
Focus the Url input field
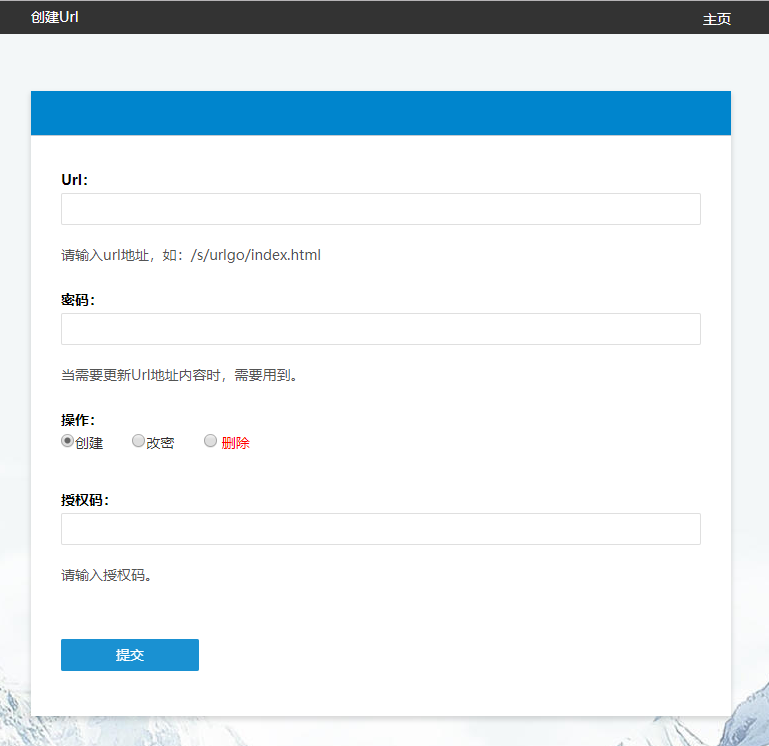pyautogui.click(x=381, y=209)
